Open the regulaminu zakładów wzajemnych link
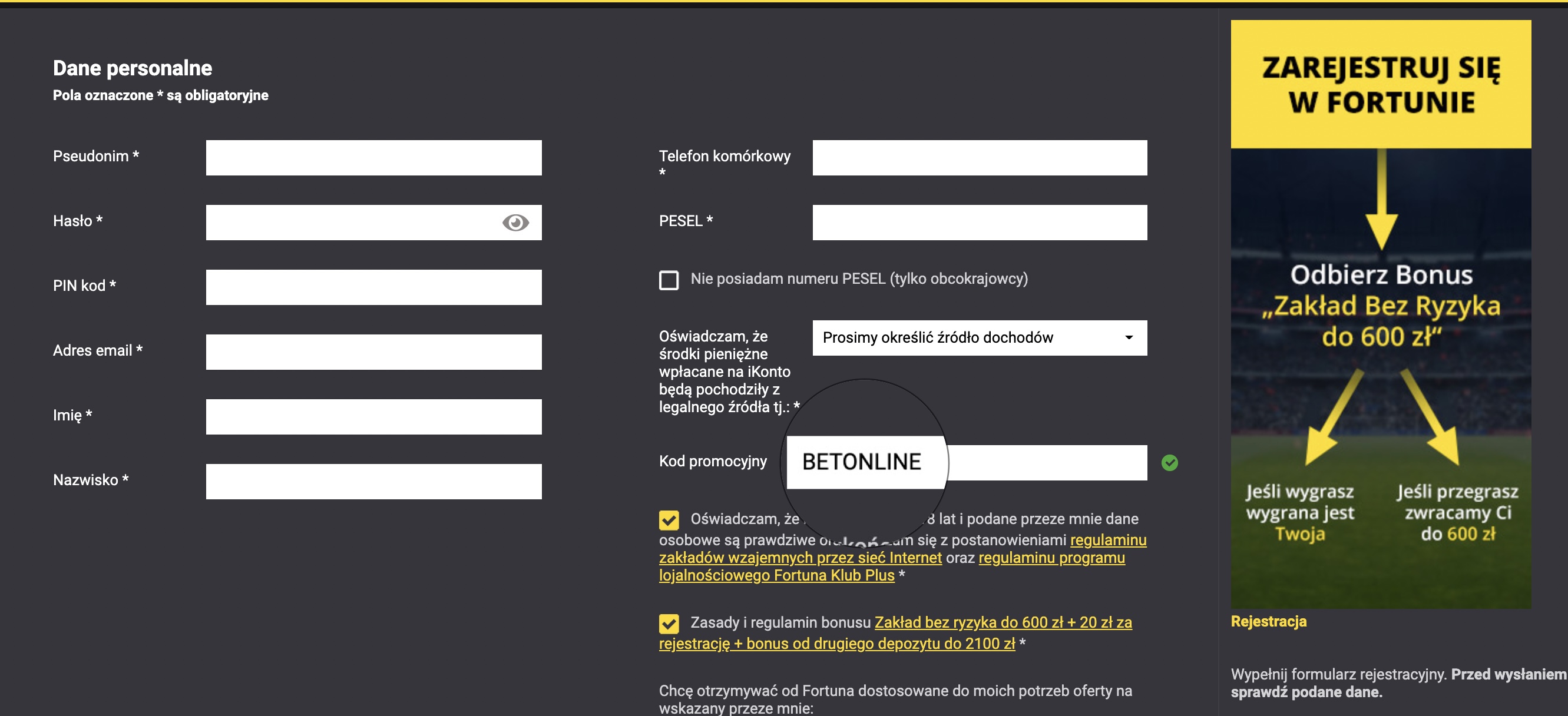 pos(903,549)
